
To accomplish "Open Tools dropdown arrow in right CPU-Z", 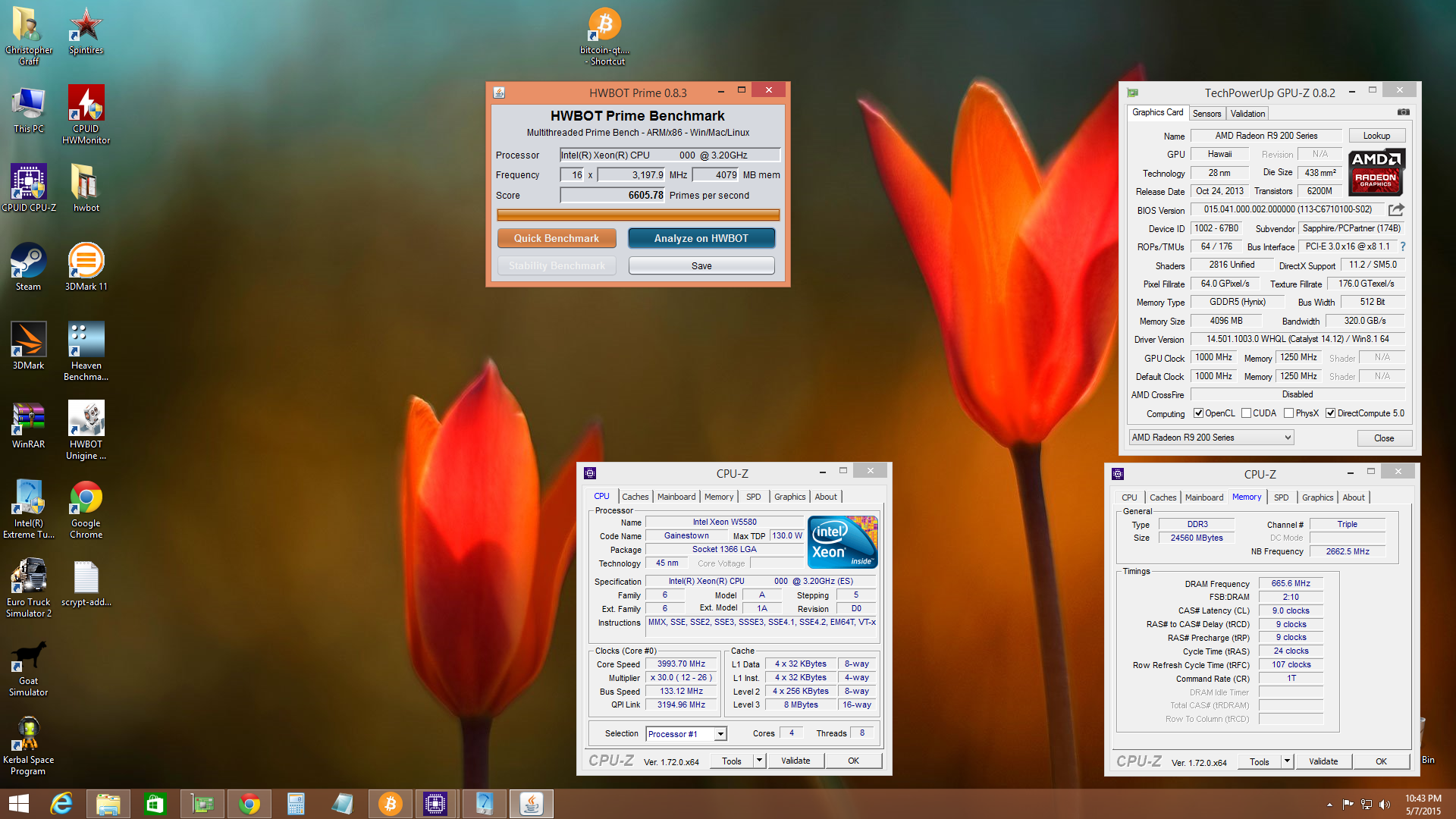I will point(1286,761).
